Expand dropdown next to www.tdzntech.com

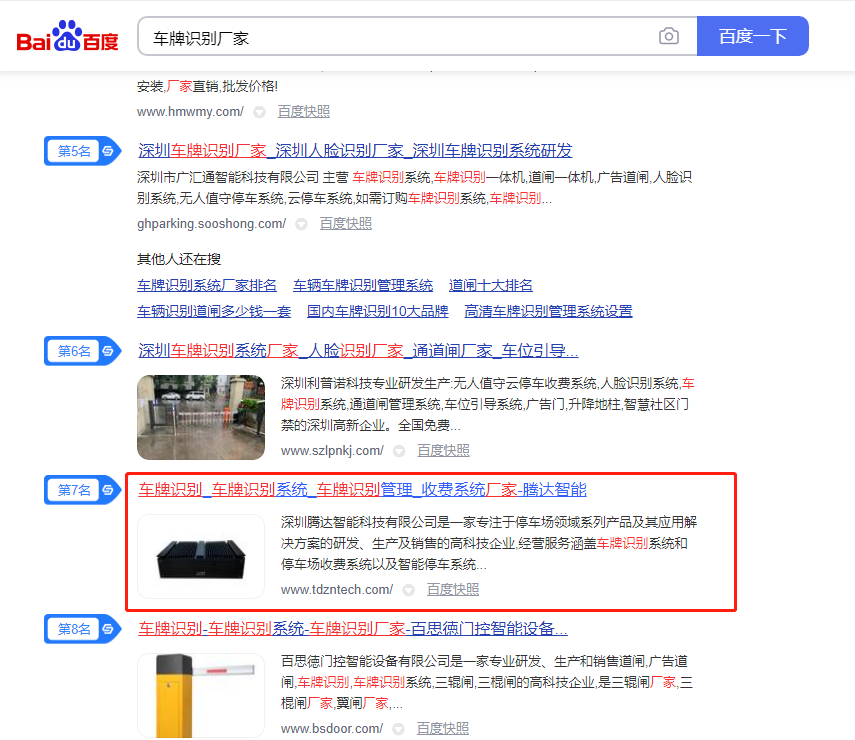click(x=408, y=590)
